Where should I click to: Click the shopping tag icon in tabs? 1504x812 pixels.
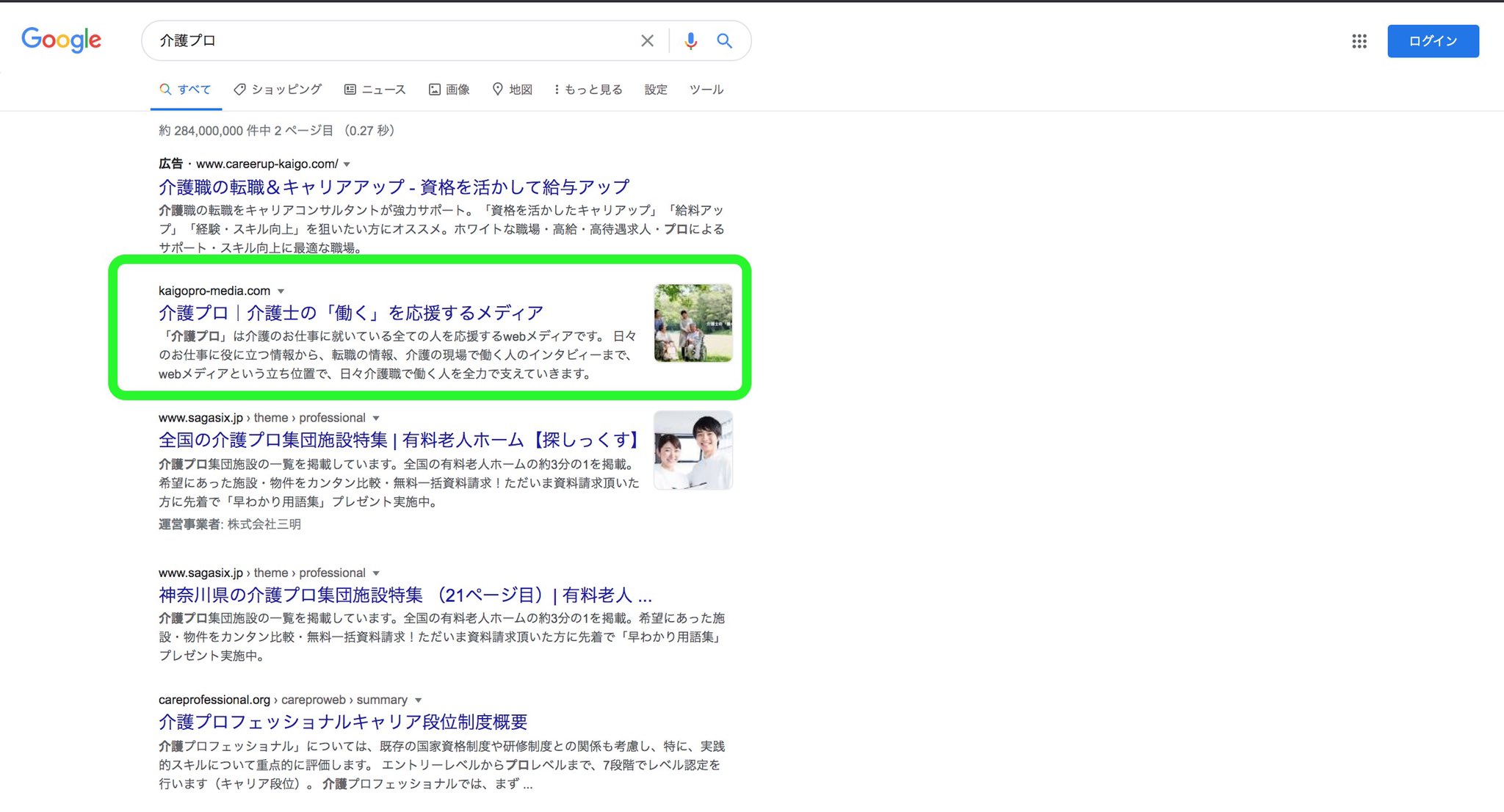point(239,90)
